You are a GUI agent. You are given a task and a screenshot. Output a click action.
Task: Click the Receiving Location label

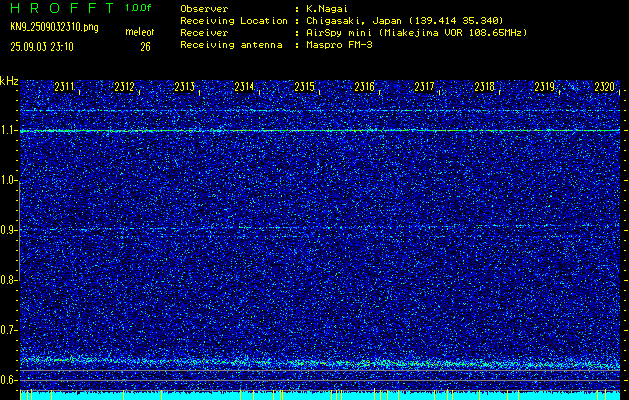point(234,20)
